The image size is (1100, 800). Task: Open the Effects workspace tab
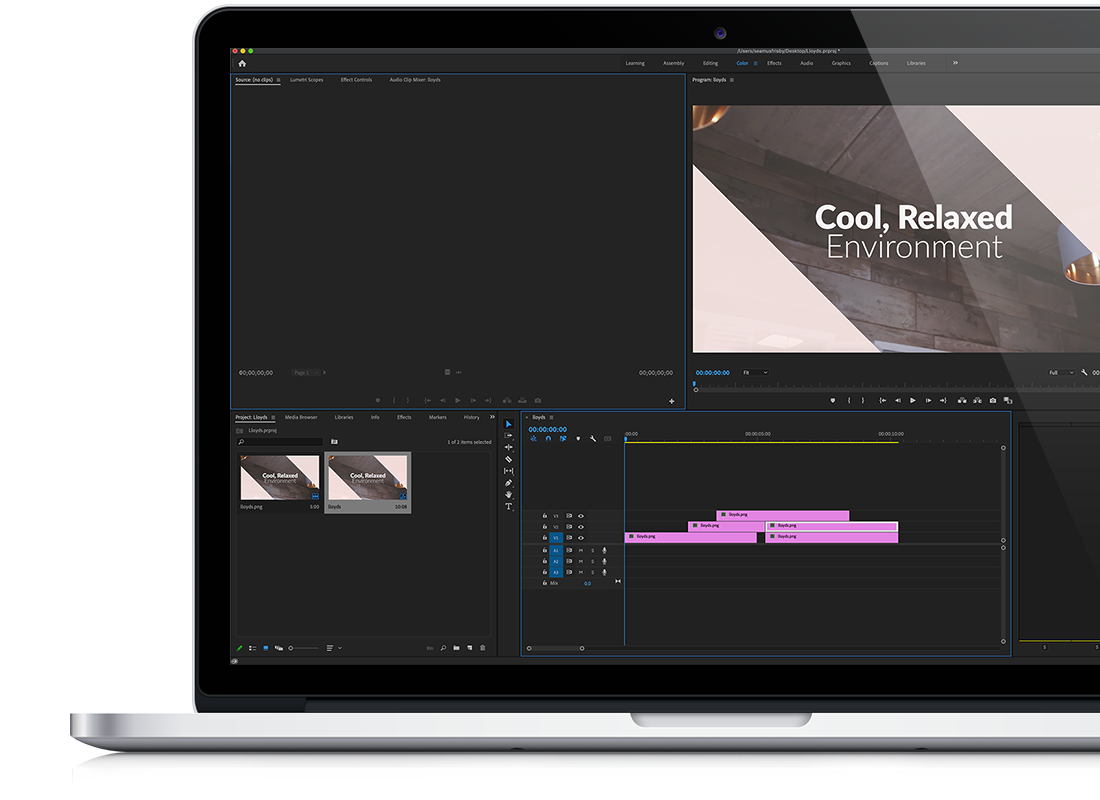(774, 63)
